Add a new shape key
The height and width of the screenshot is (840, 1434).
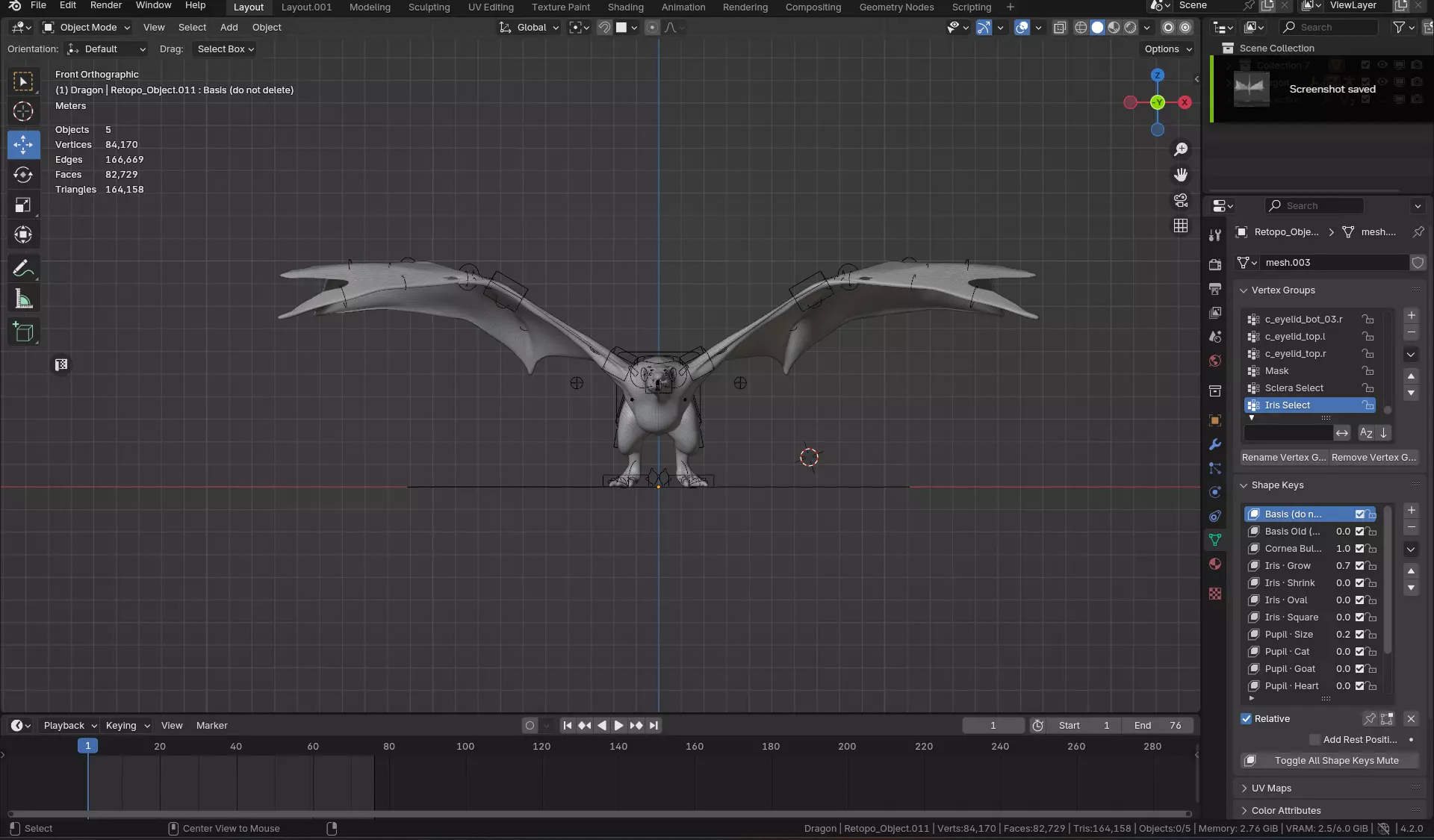coord(1412,511)
